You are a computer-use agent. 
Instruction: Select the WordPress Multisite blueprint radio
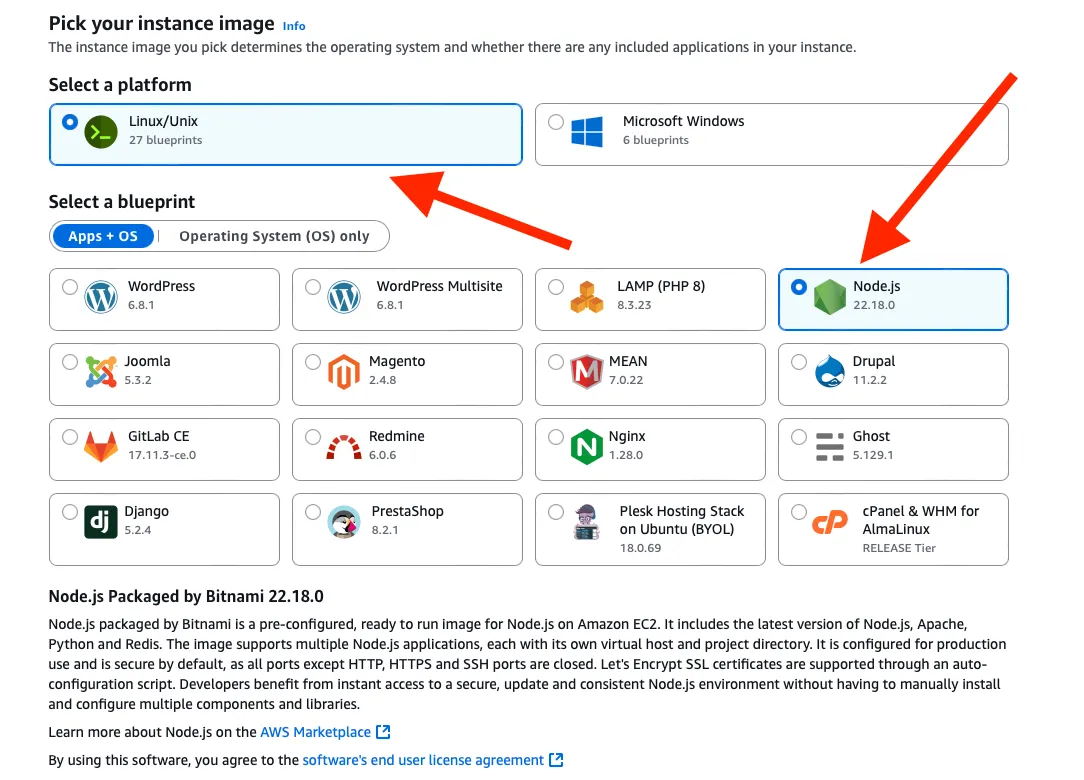coord(313,287)
